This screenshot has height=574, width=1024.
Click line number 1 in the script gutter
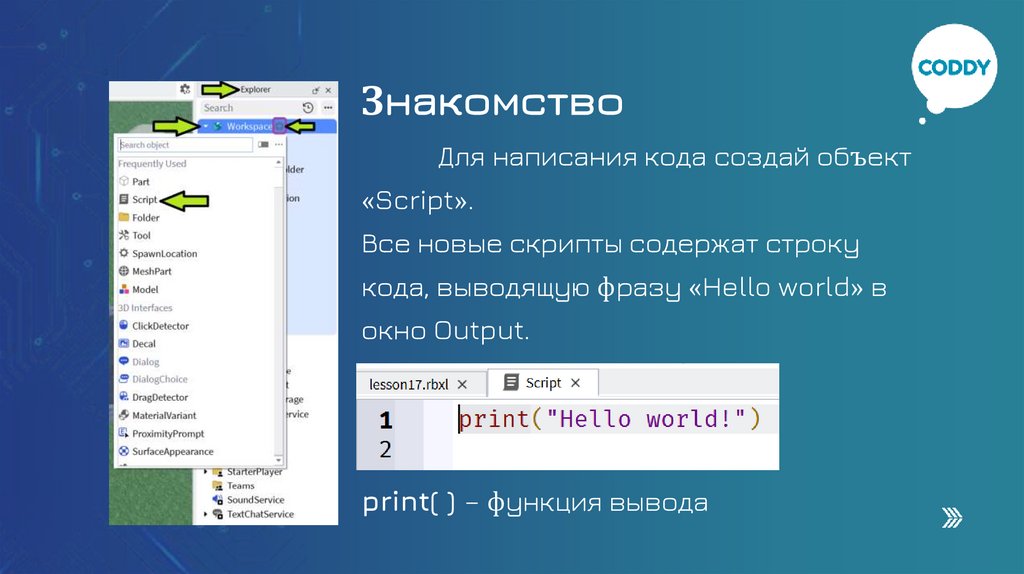click(385, 420)
